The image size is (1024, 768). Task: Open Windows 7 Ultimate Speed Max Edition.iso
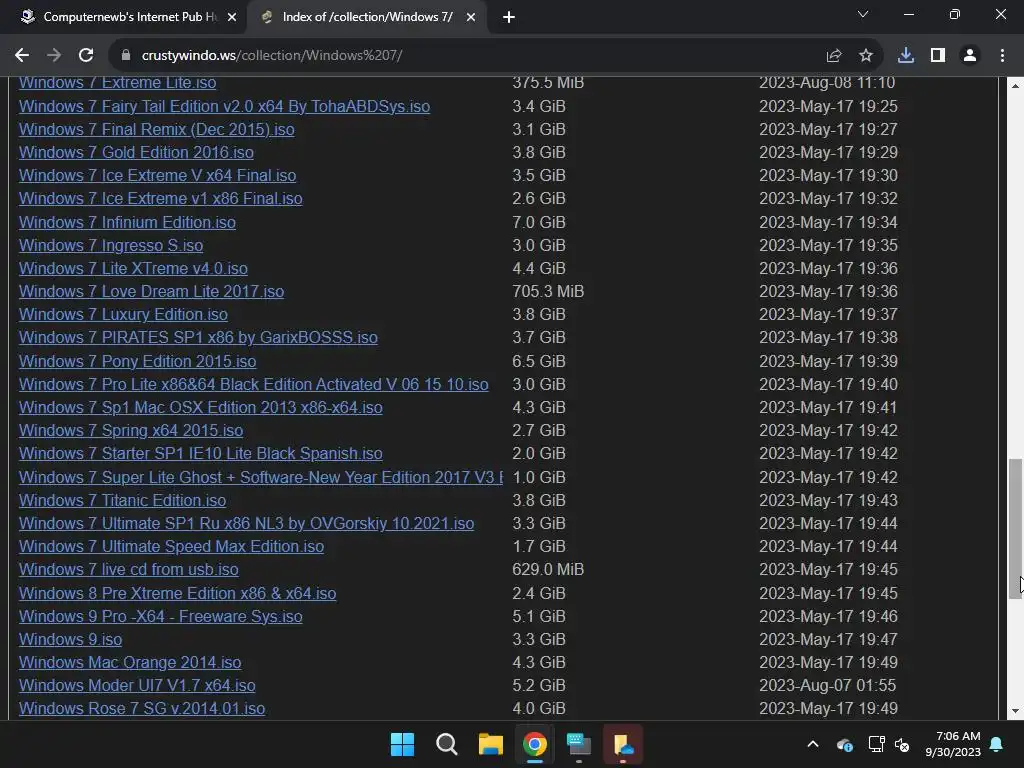pyautogui.click(x=171, y=547)
